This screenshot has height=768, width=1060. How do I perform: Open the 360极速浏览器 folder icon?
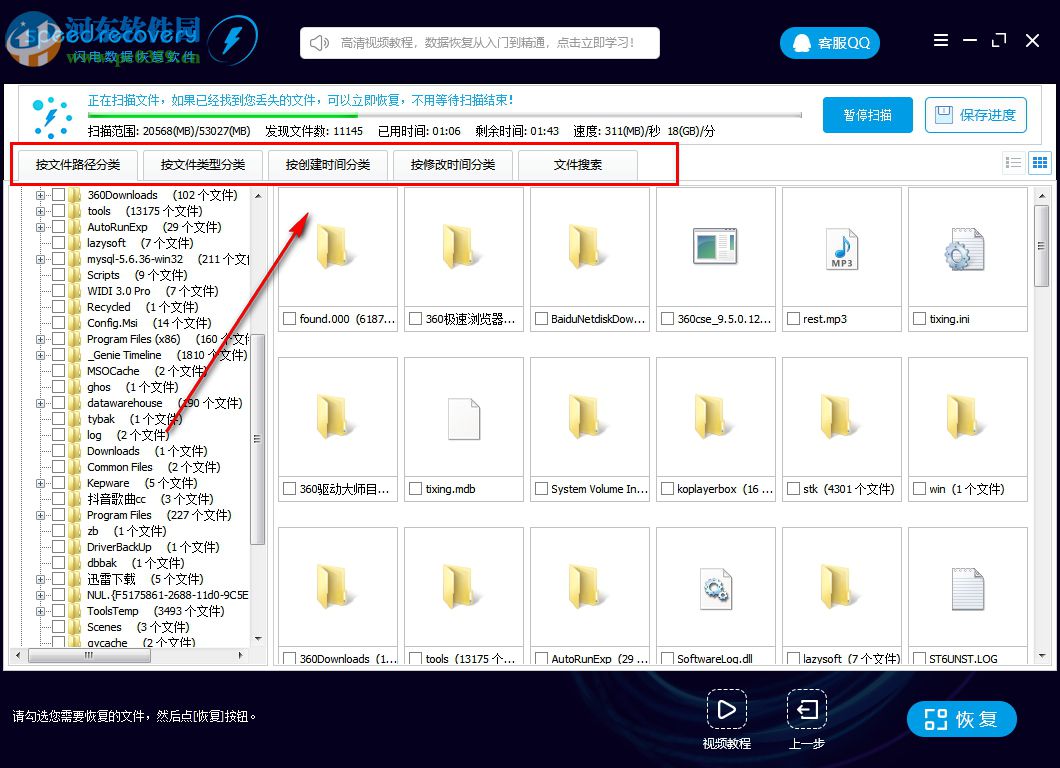(460, 247)
